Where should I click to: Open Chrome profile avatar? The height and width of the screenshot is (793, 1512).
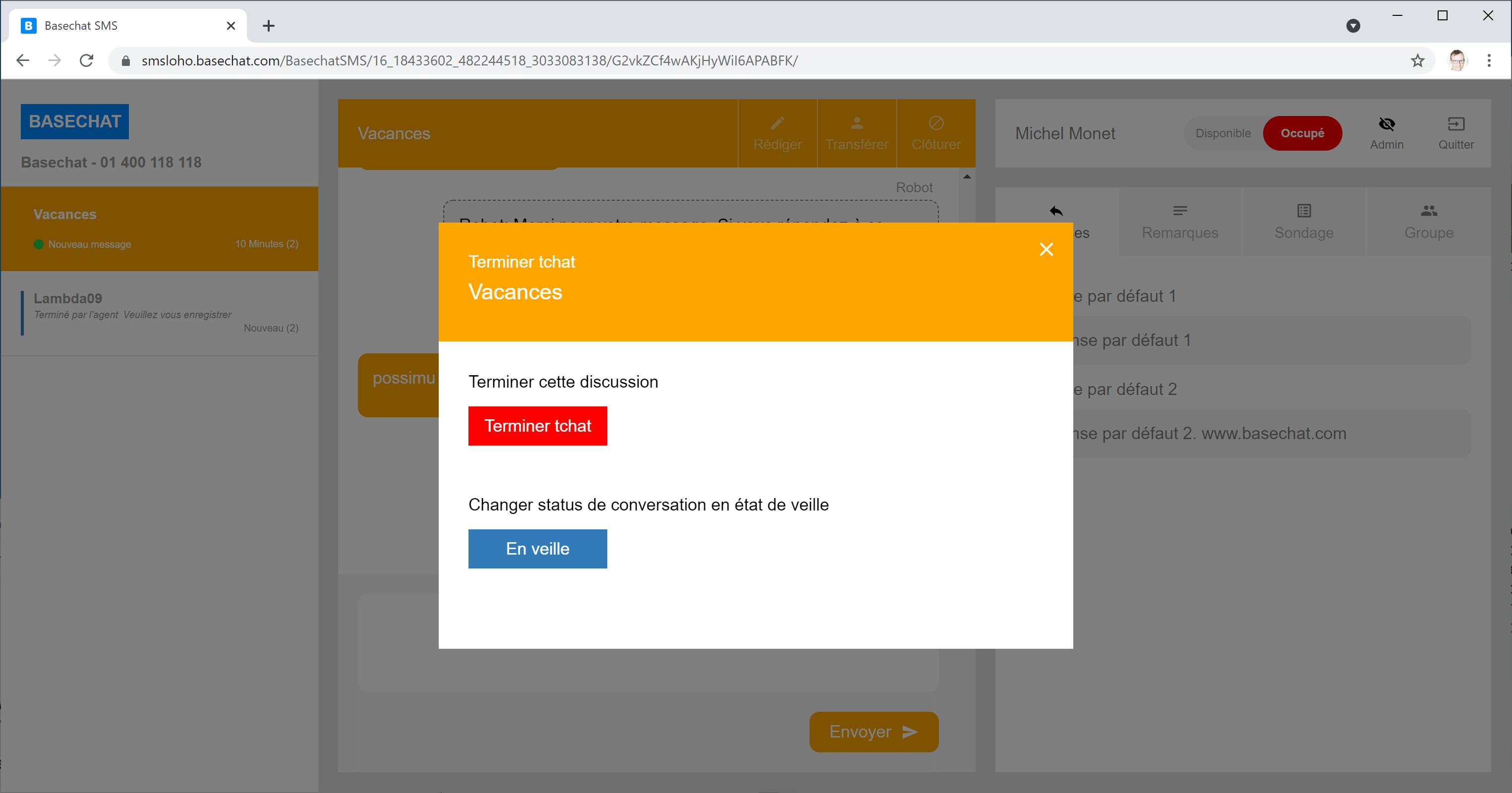1457,60
